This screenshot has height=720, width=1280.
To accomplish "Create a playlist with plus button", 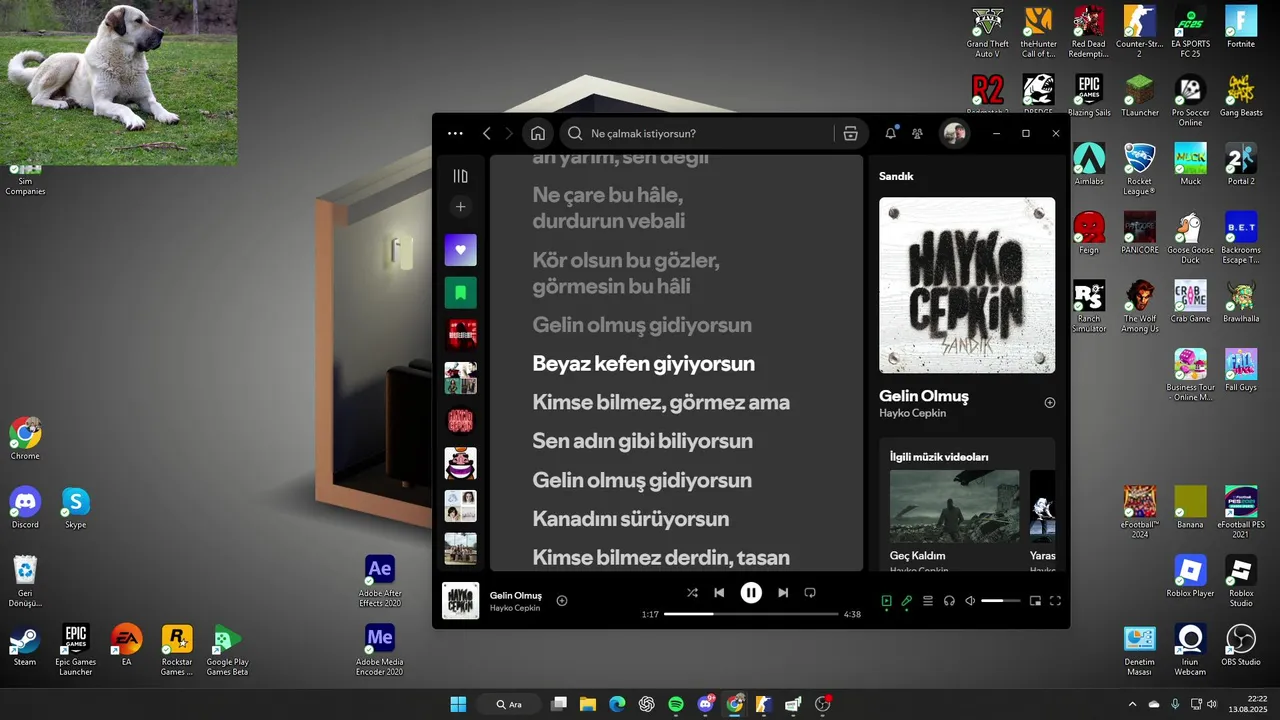I will coord(460,207).
